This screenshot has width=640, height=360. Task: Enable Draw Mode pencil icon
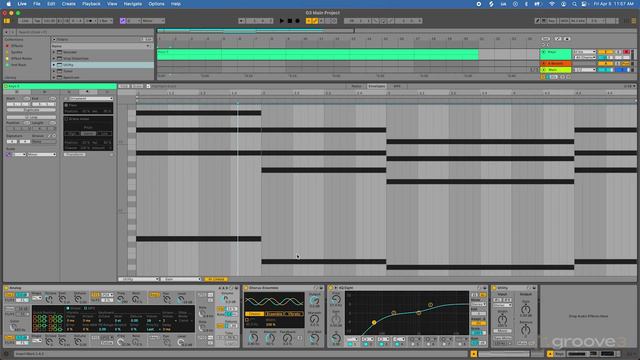pos(537,21)
